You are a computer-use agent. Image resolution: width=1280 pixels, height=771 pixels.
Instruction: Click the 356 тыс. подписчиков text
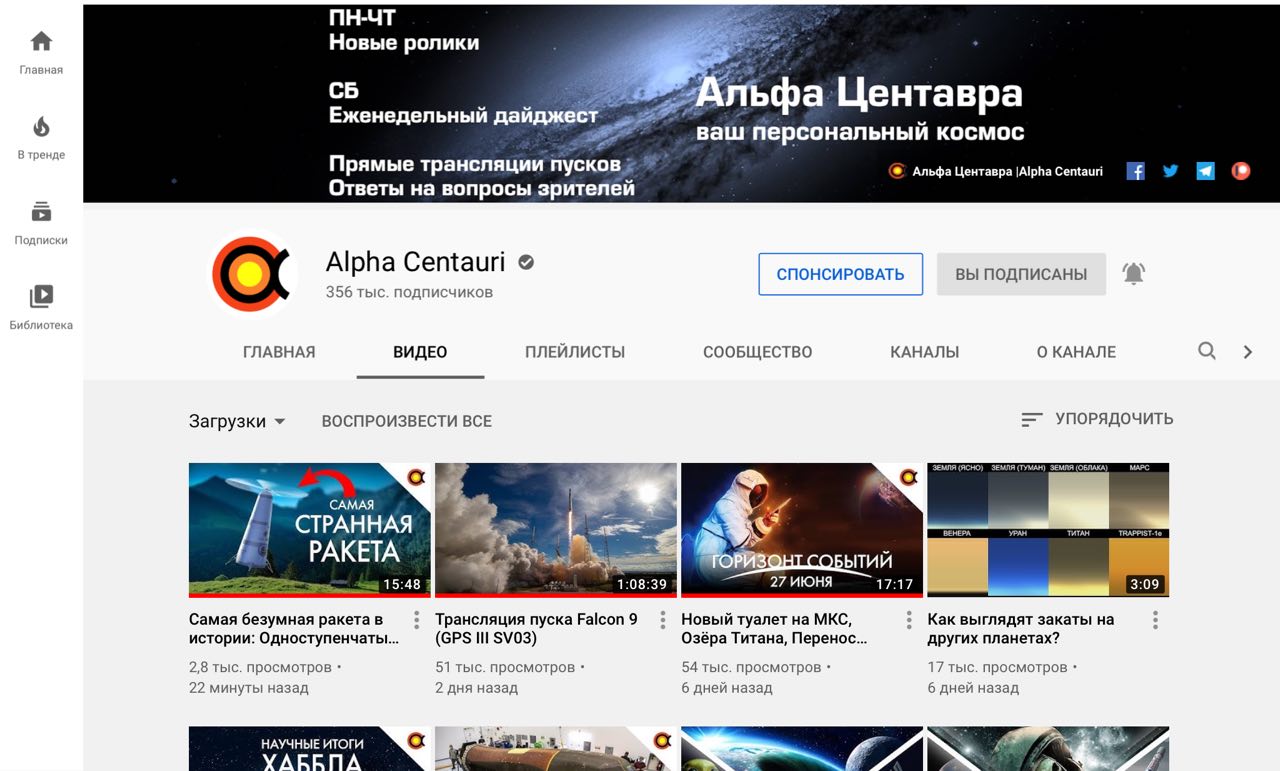click(409, 292)
